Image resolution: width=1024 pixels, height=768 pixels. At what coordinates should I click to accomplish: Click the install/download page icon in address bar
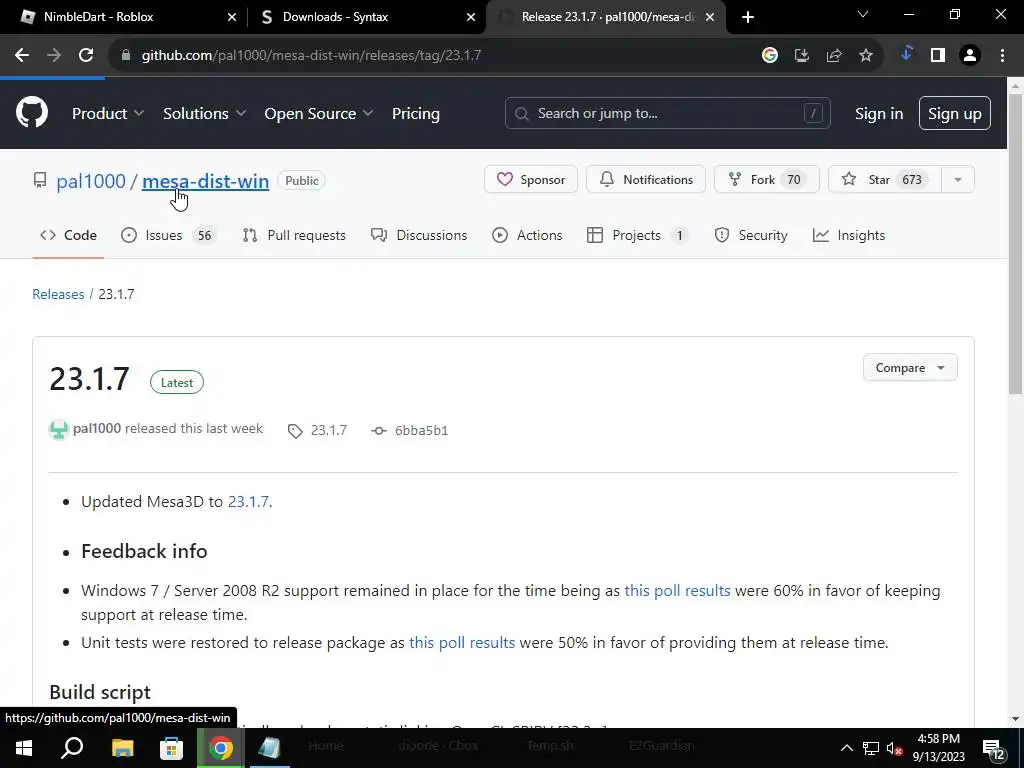tap(802, 56)
